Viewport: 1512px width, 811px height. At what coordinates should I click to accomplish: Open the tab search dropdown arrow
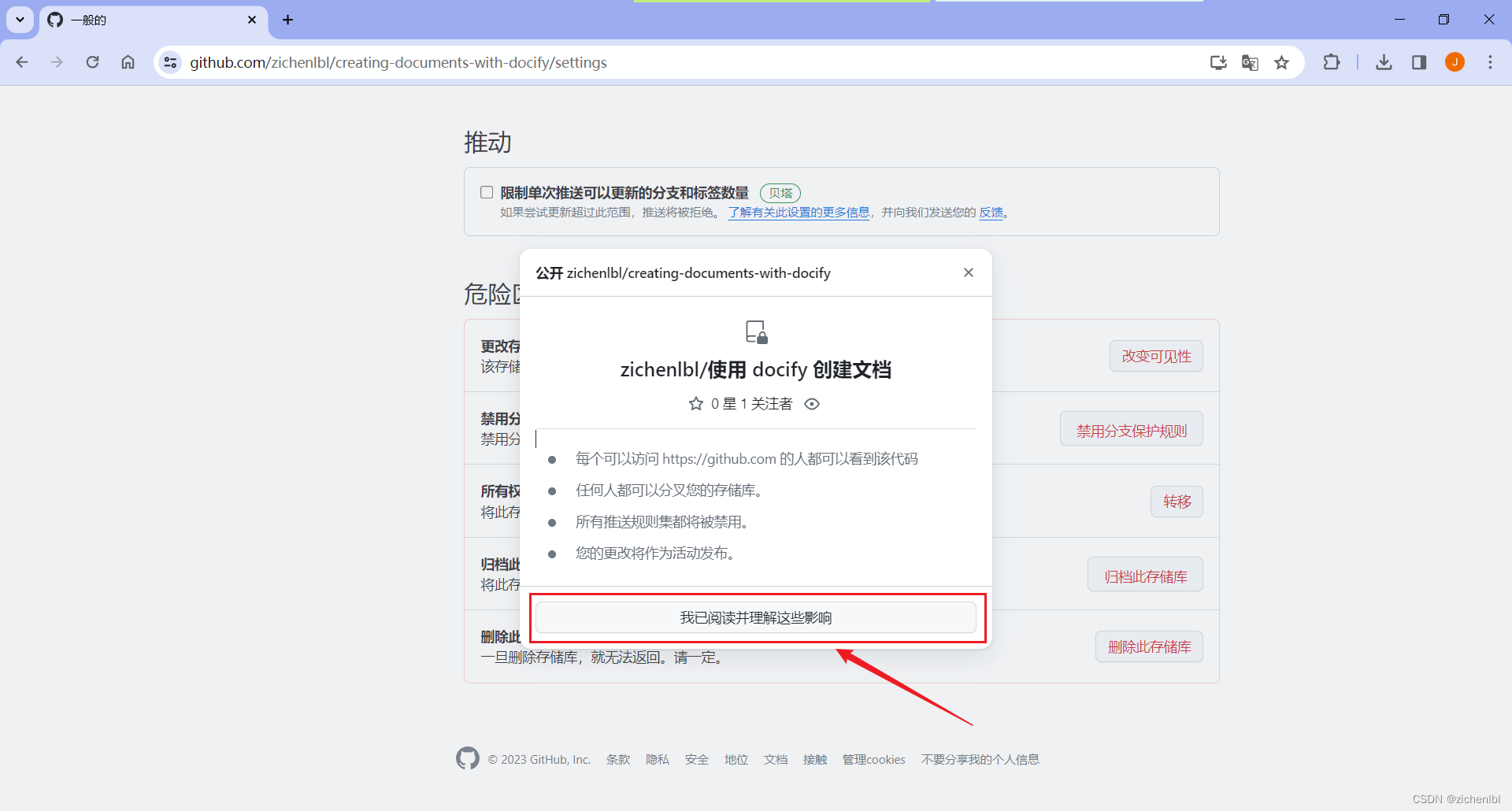(20, 20)
